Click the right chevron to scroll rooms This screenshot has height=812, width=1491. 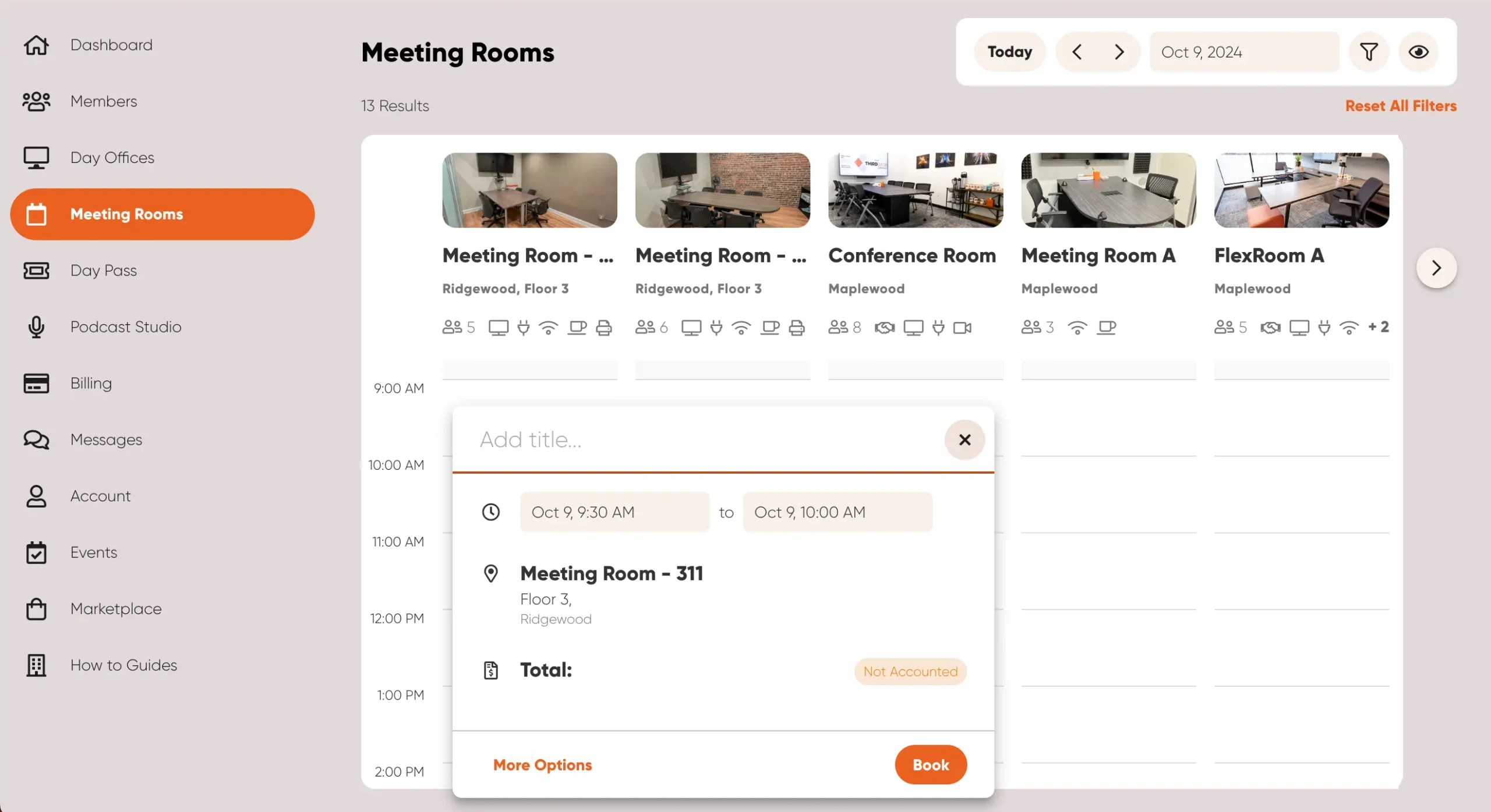click(x=1437, y=268)
